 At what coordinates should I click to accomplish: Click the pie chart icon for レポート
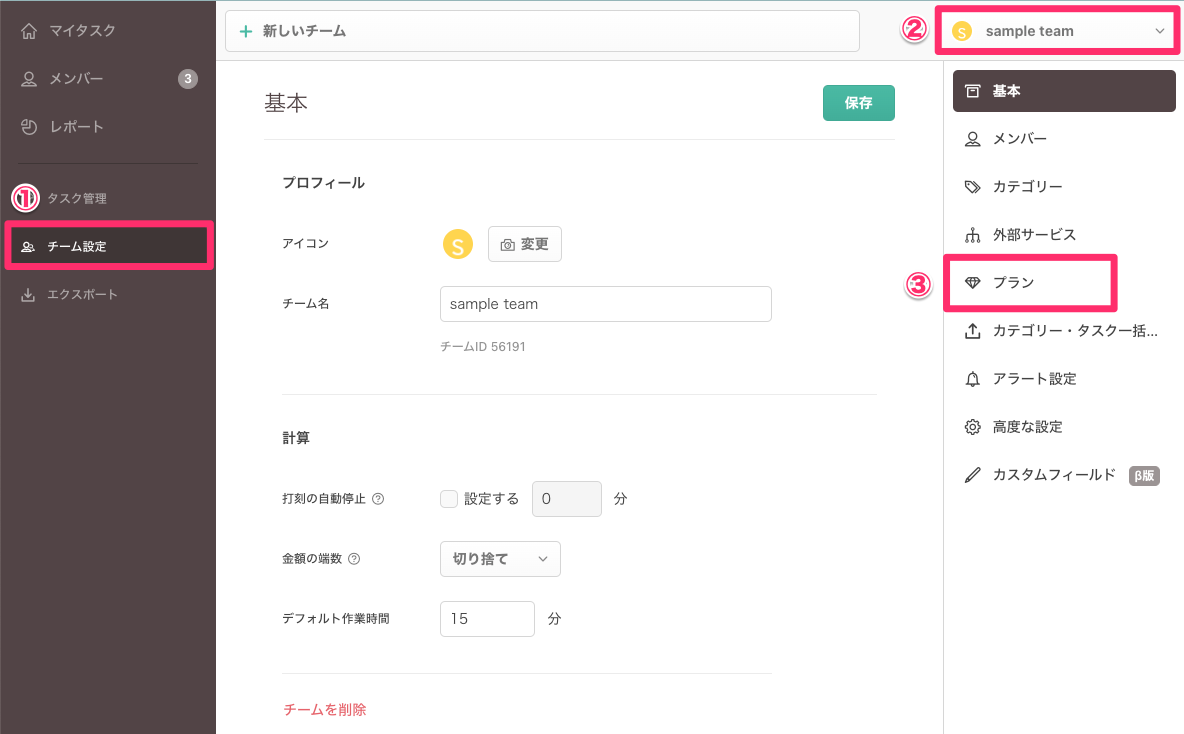click(x=29, y=127)
